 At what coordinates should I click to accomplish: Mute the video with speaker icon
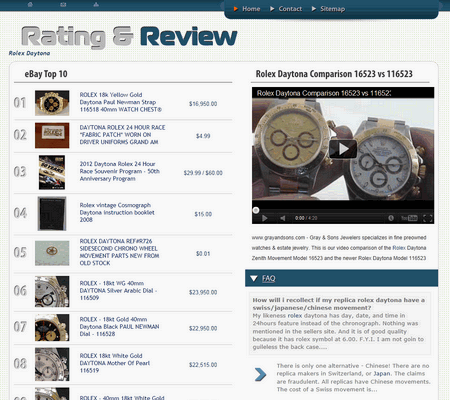click(x=282, y=218)
